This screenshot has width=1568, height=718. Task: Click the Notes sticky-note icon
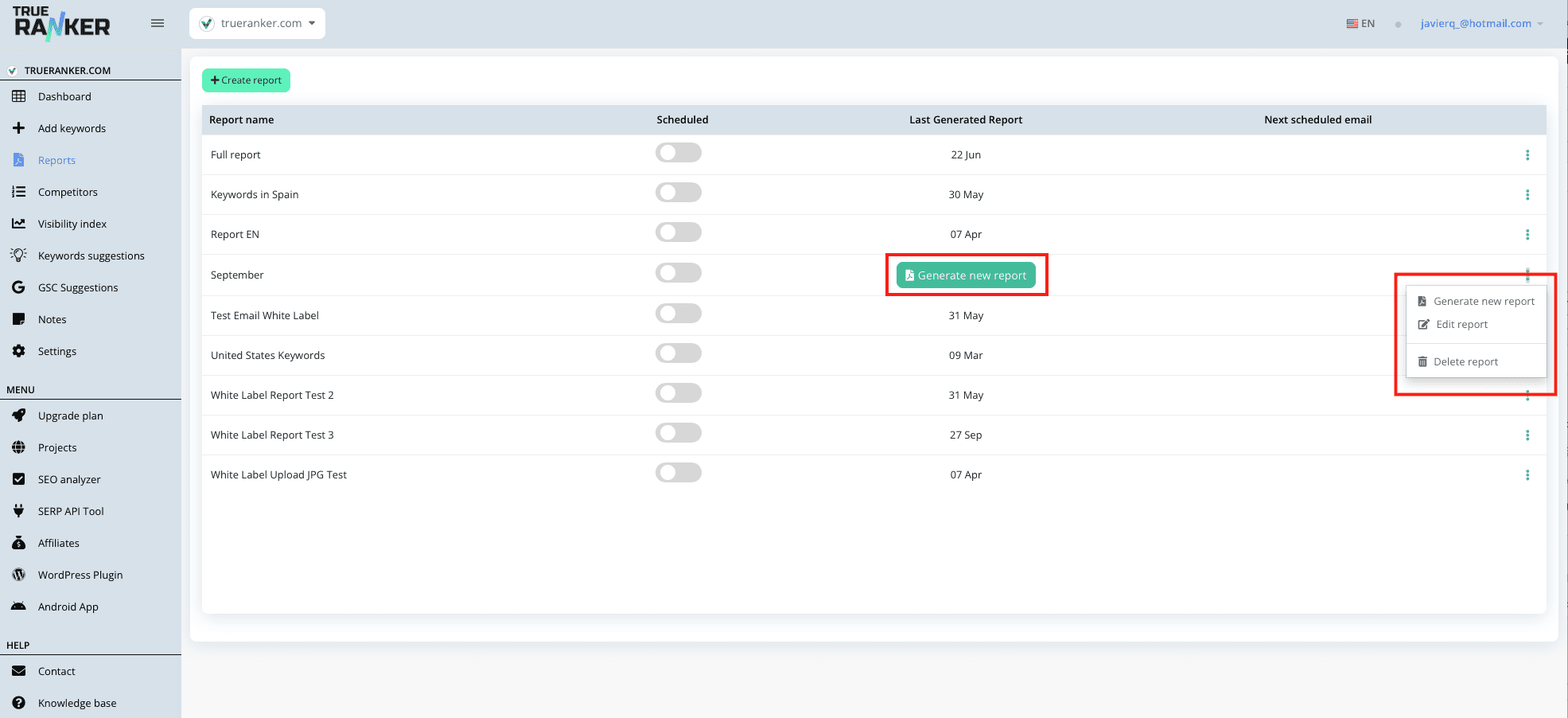pyautogui.click(x=19, y=319)
